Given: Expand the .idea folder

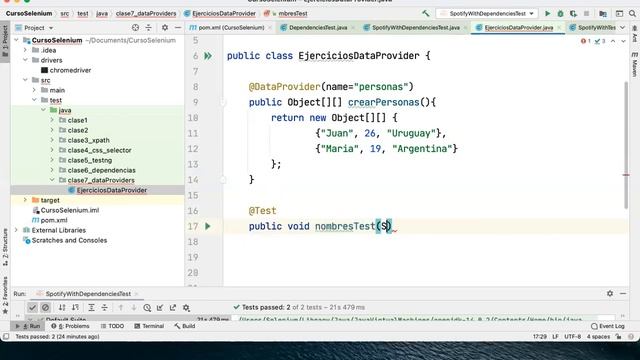Looking at the screenshot, I should pos(25,50).
